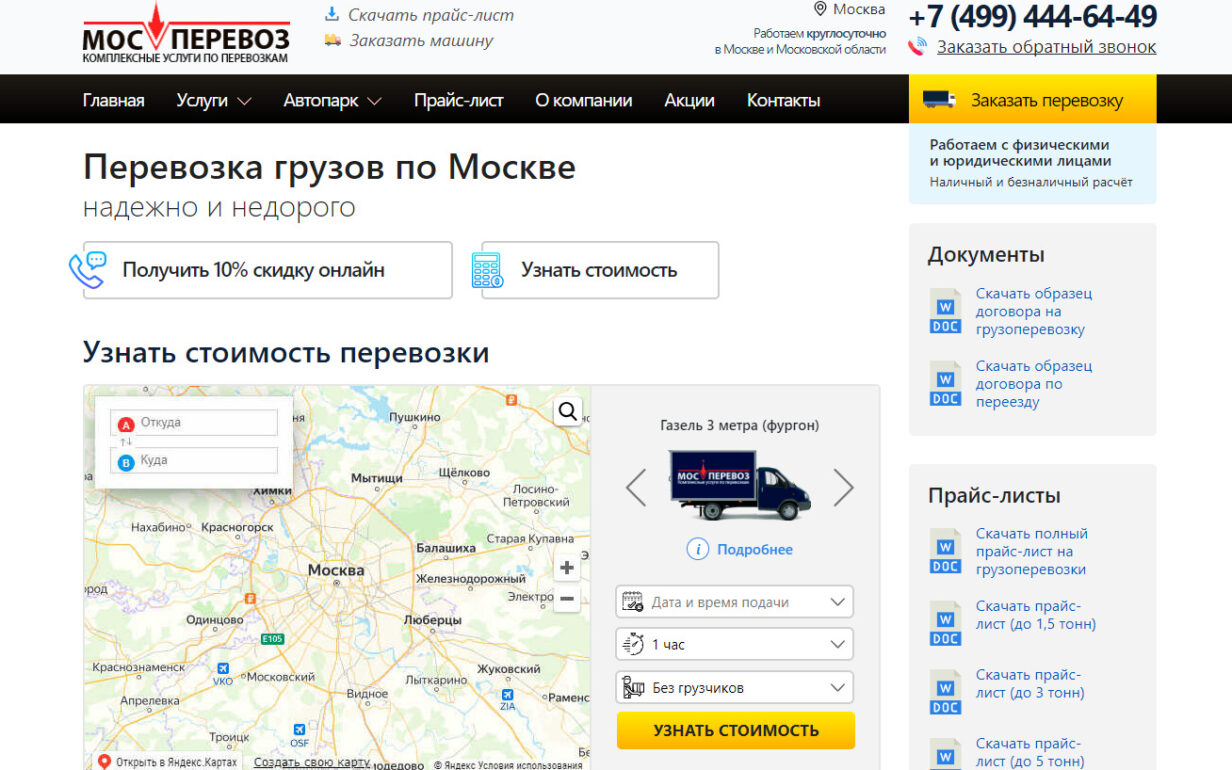This screenshot has height=770, width=1232.
Task: Click the Откуда input field
Action: pyautogui.click(x=204, y=423)
